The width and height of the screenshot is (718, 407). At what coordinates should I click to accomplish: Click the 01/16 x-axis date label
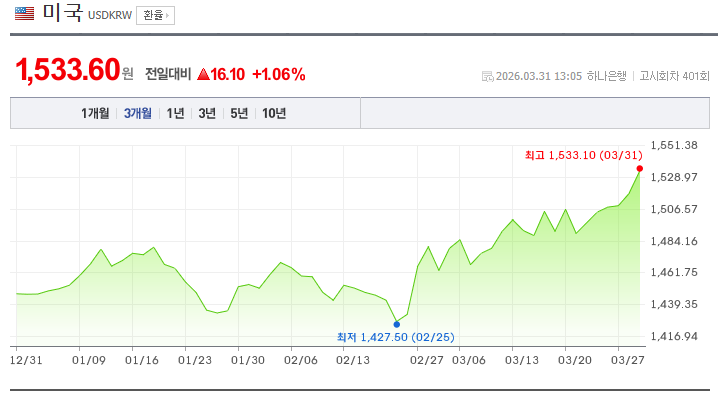click(x=142, y=360)
